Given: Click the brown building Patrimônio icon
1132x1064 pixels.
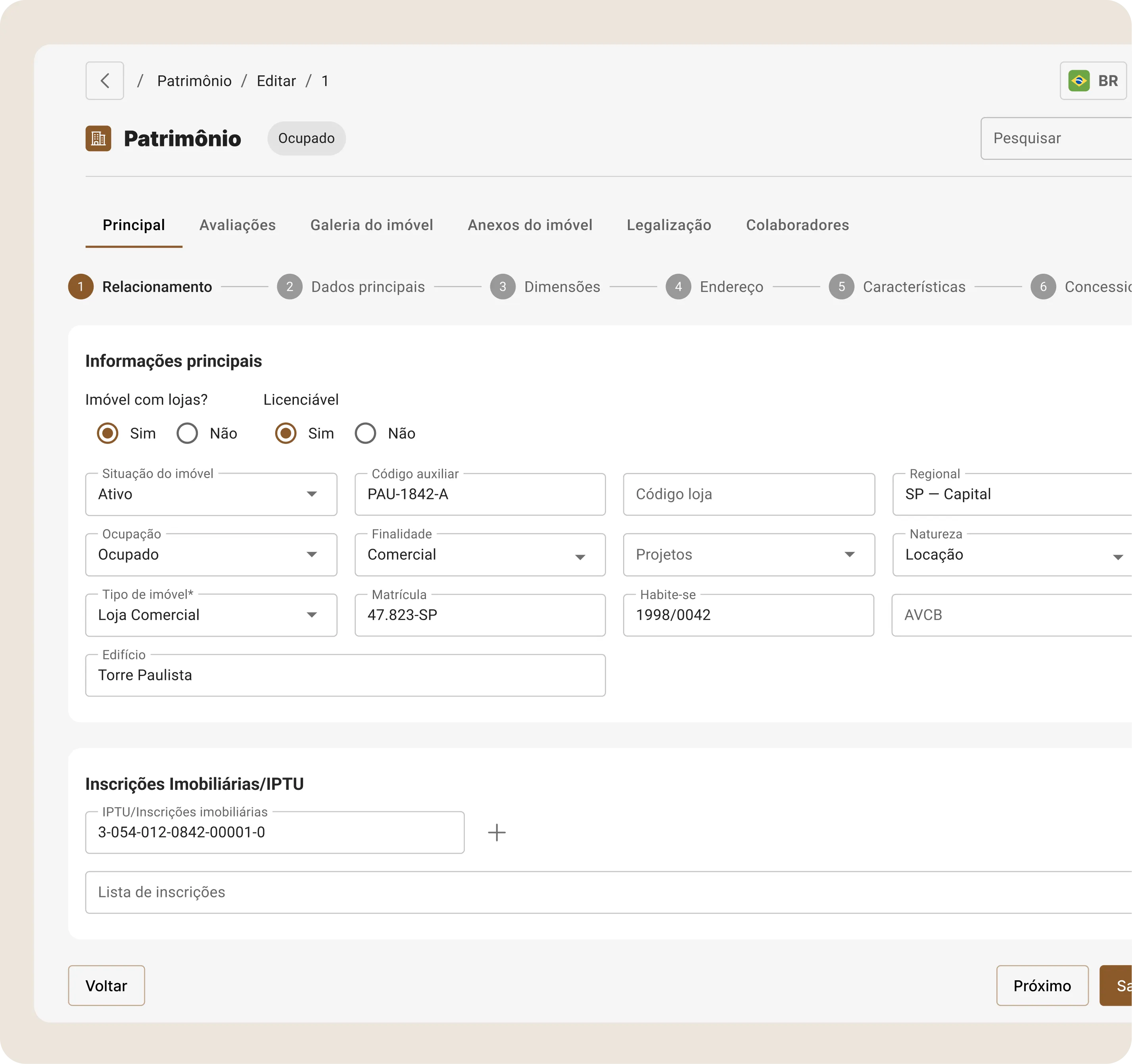Looking at the screenshot, I should tap(98, 138).
